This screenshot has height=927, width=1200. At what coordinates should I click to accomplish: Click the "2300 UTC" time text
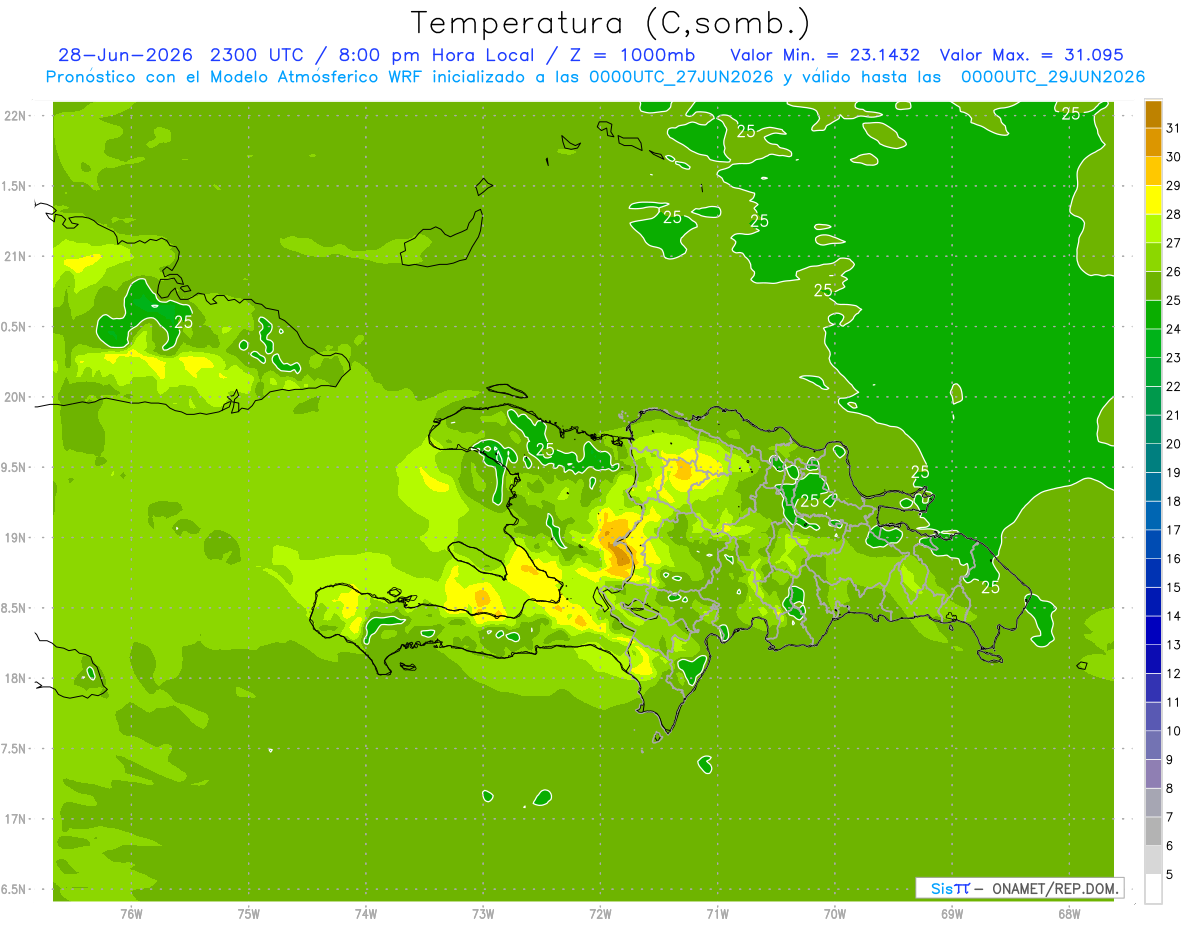[258, 55]
